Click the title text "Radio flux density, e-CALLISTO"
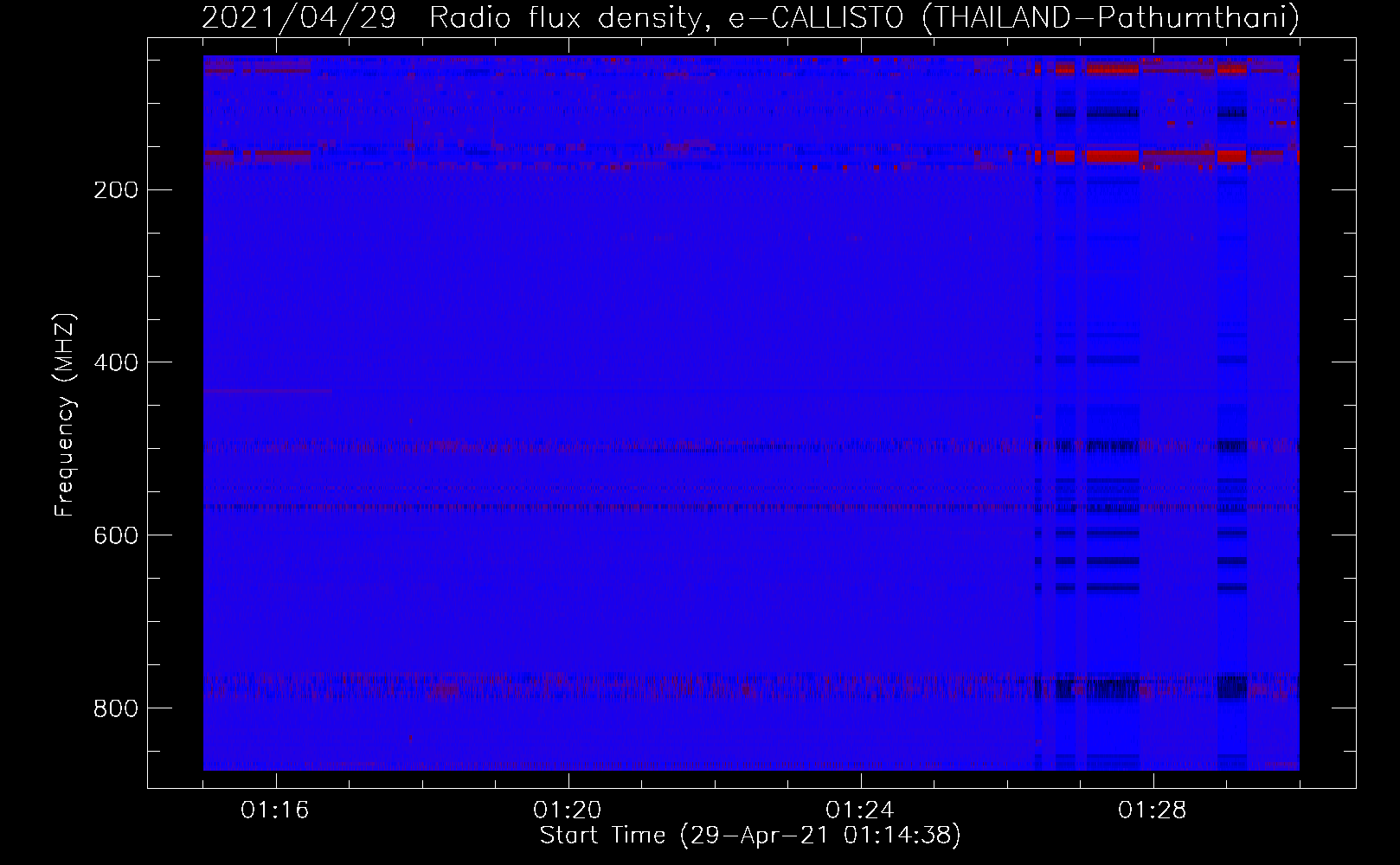The image size is (1400, 865). [666, 17]
